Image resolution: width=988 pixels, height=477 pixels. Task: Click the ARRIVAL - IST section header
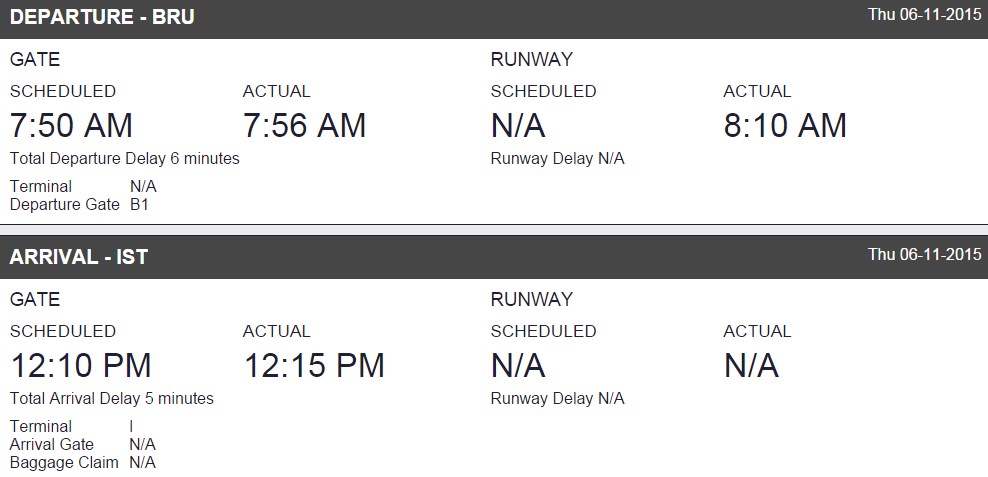[x=78, y=257]
